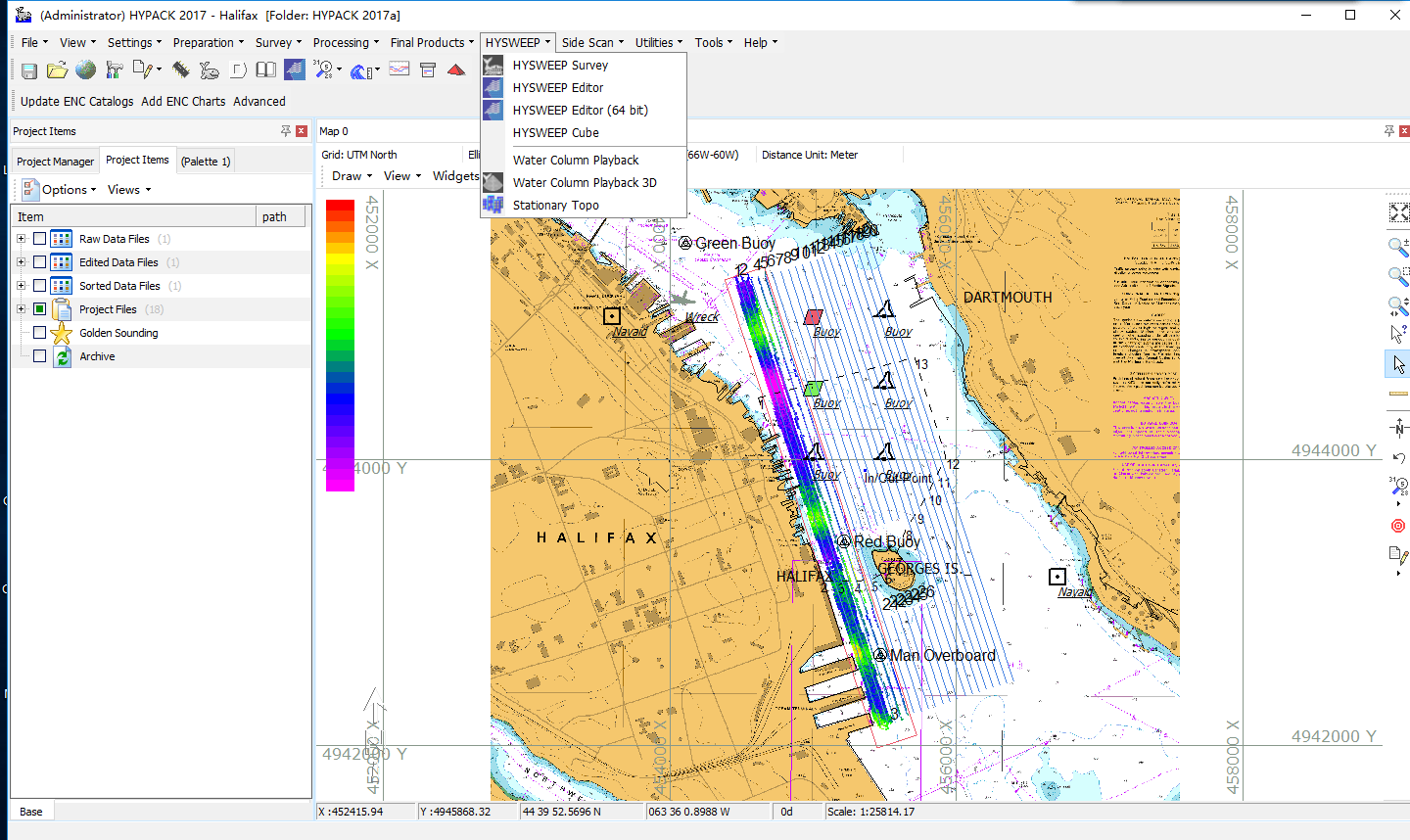Click the red pyramid TIN model icon
The height and width of the screenshot is (840, 1410).
pyautogui.click(x=456, y=70)
